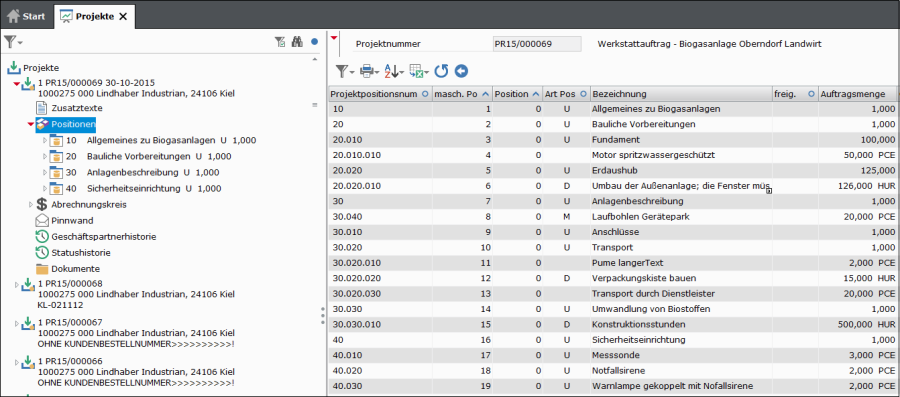
Task: Sort by freig. column header
Action: pos(794,94)
